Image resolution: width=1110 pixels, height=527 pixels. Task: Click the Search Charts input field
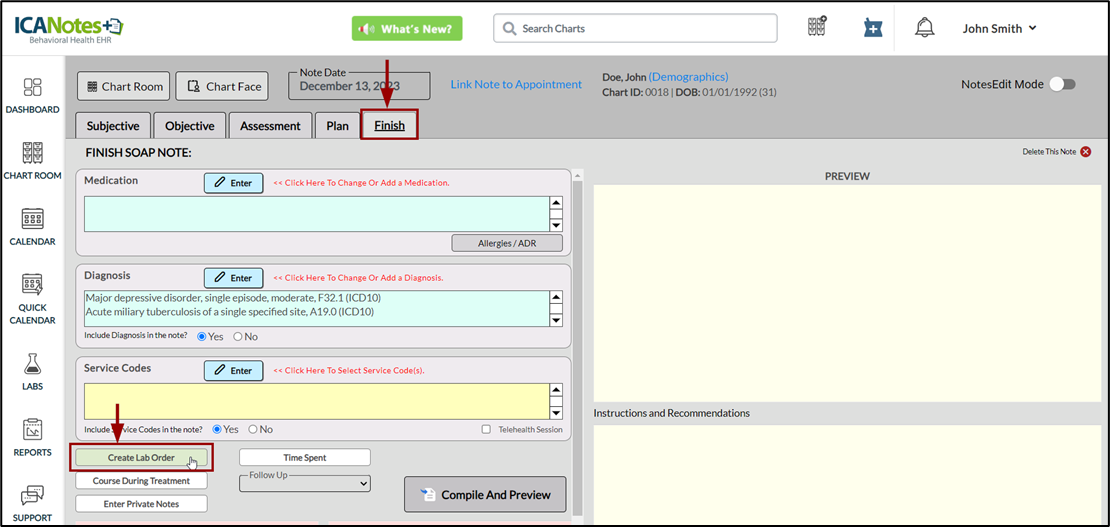click(x=635, y=29)
